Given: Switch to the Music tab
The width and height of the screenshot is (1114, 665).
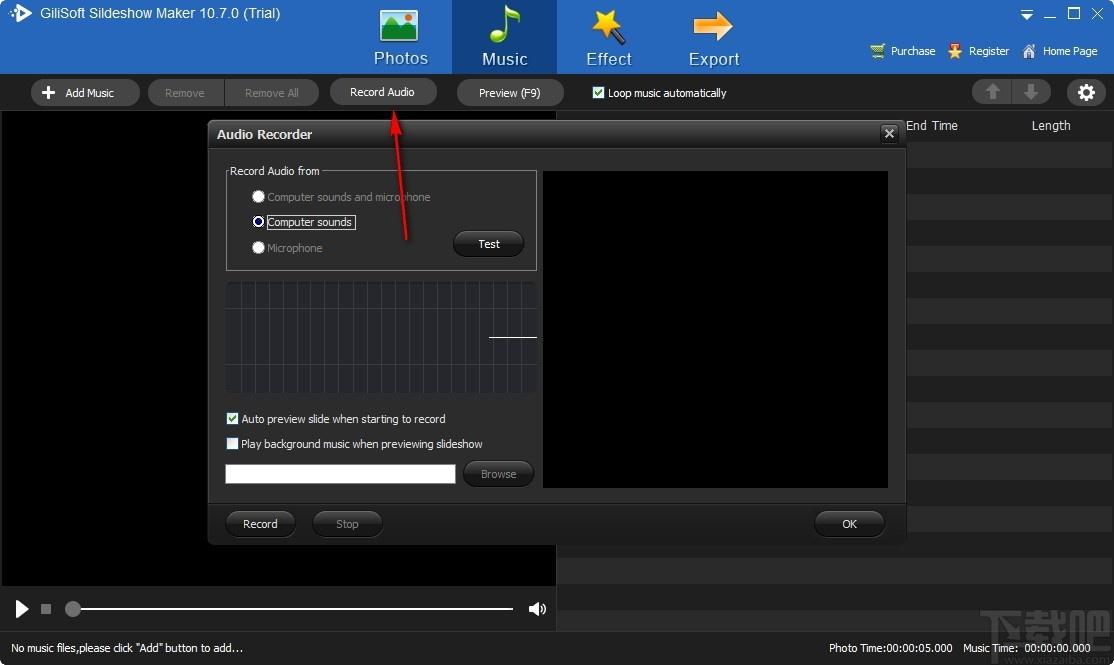Looking at the screenshot, I should (x=504, y=37).
